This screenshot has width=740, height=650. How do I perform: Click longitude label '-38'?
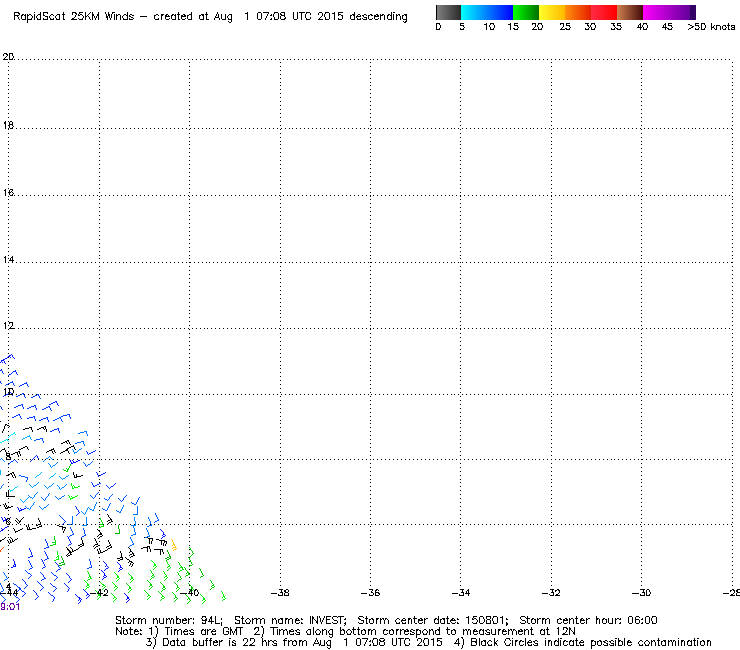280,592
